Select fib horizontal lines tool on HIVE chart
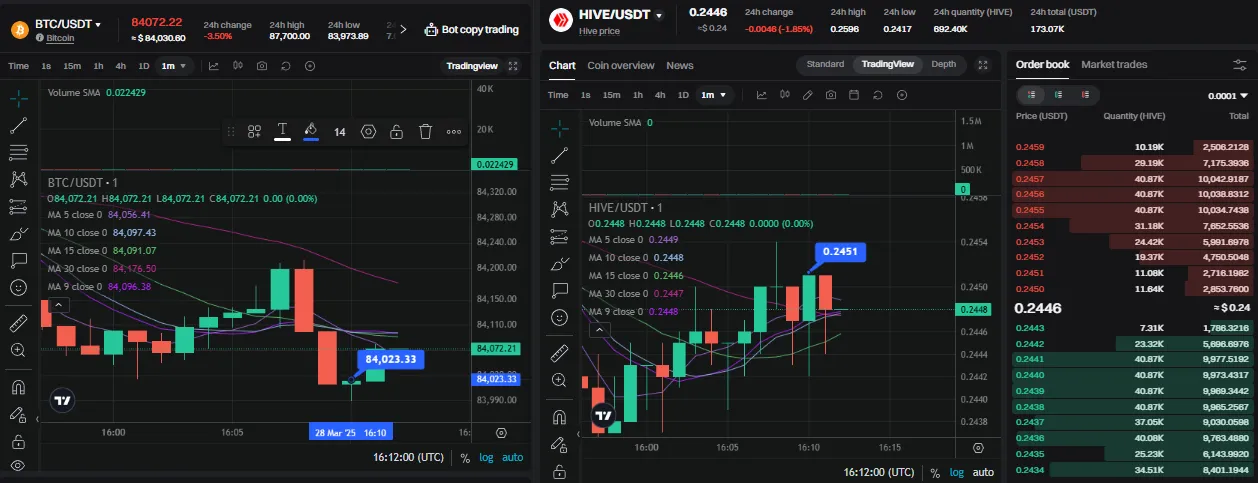Screen dimensions: 1258x483 coord(559,182)
